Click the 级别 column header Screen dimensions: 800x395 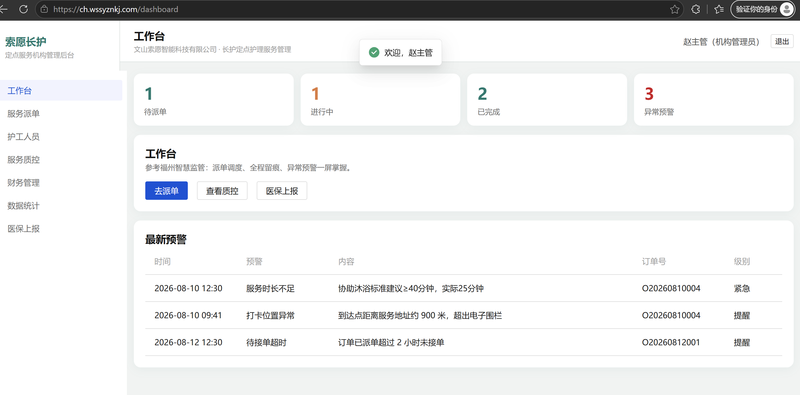coord(742,262)
